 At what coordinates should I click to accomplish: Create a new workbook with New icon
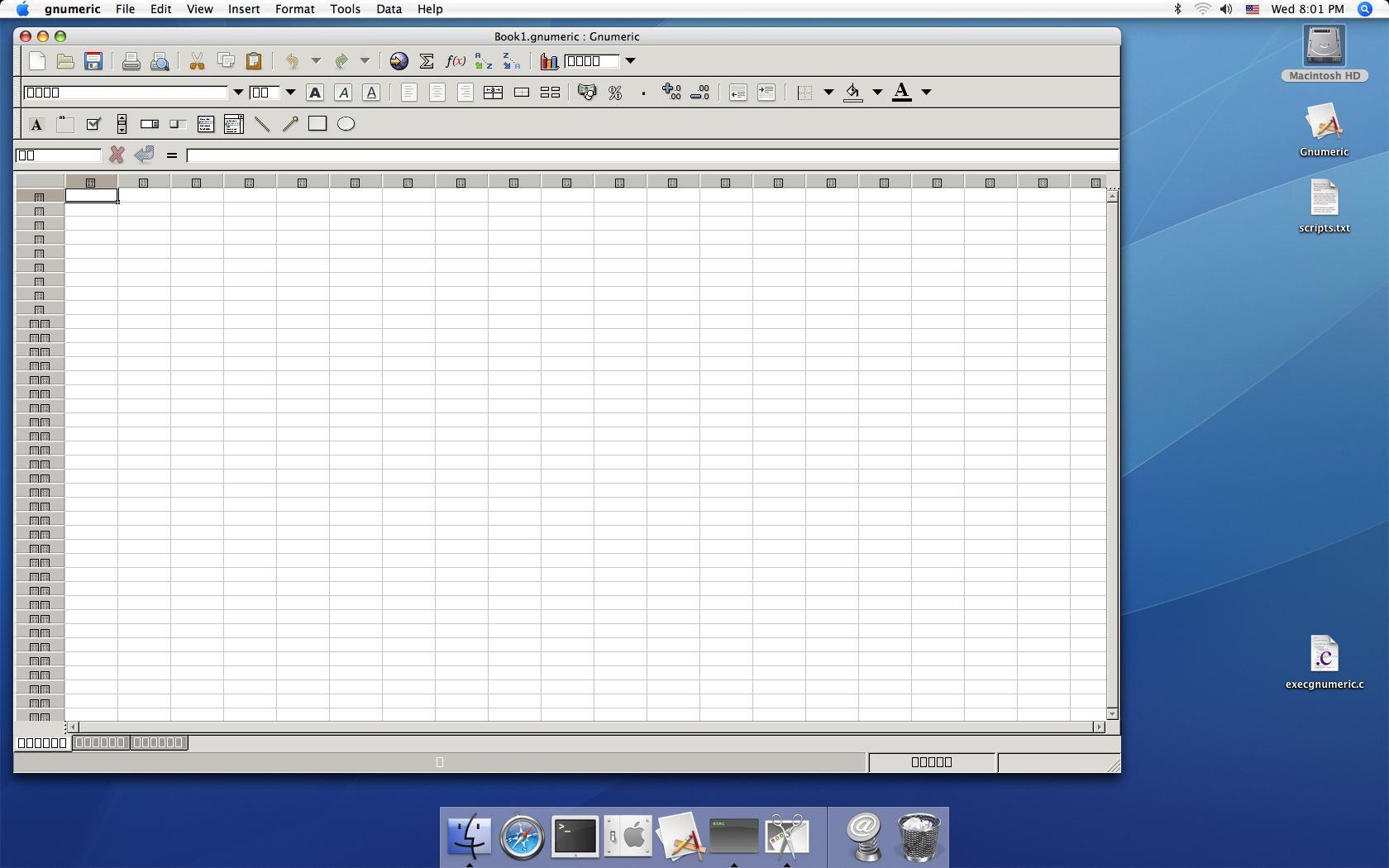tap(37, 61)
